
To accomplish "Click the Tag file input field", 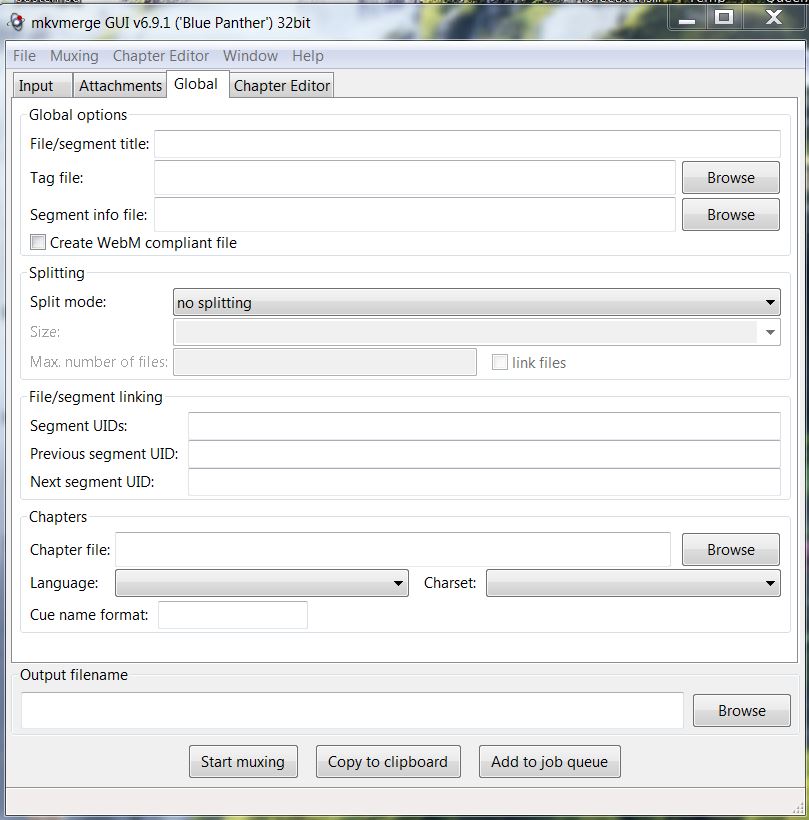I will click(415, 178).
